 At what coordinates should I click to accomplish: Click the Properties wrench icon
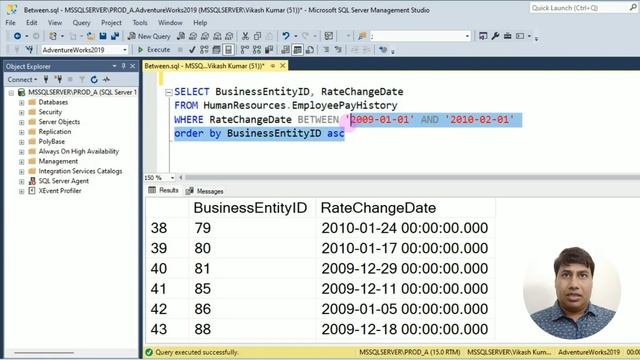[496, 36]
